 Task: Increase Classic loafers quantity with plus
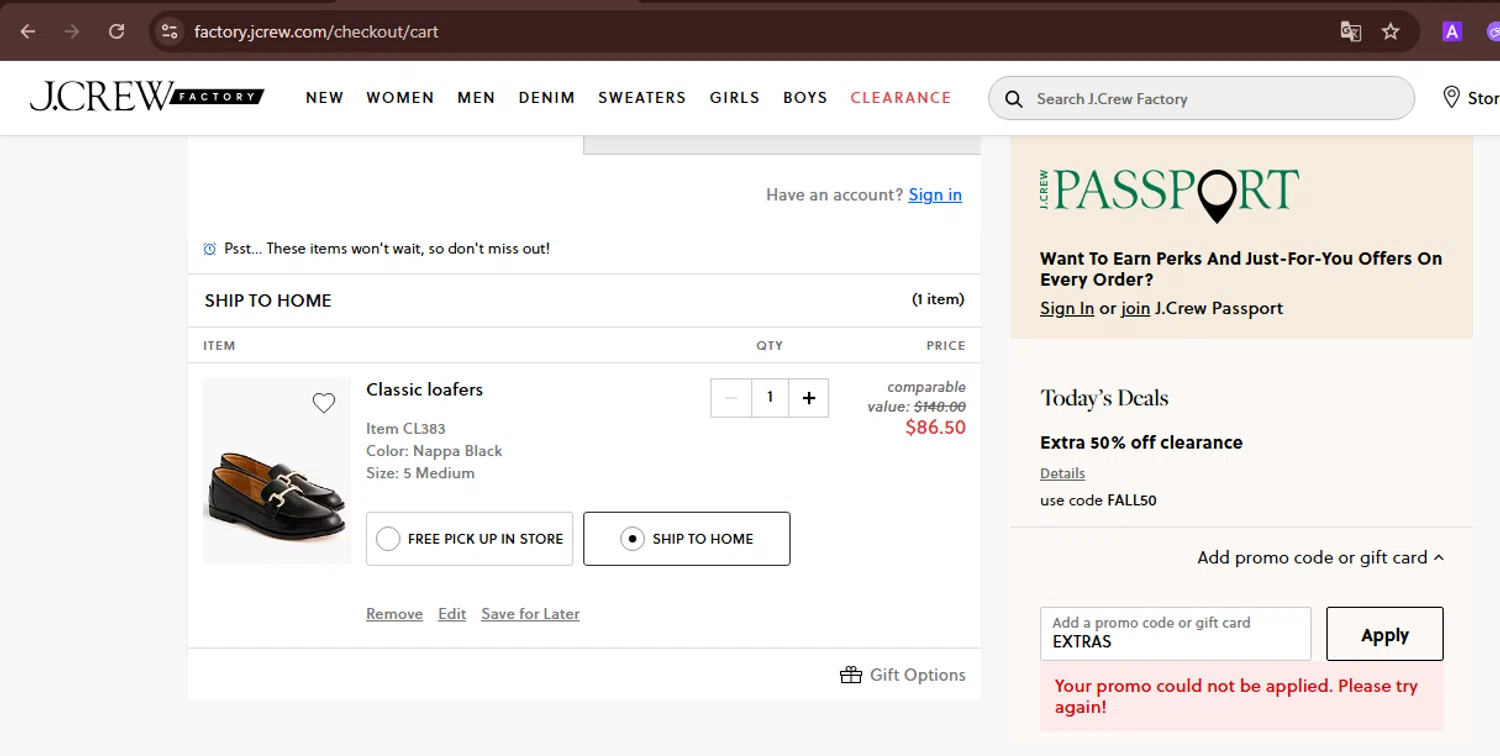pyautogui.click(x=808, y=398)
